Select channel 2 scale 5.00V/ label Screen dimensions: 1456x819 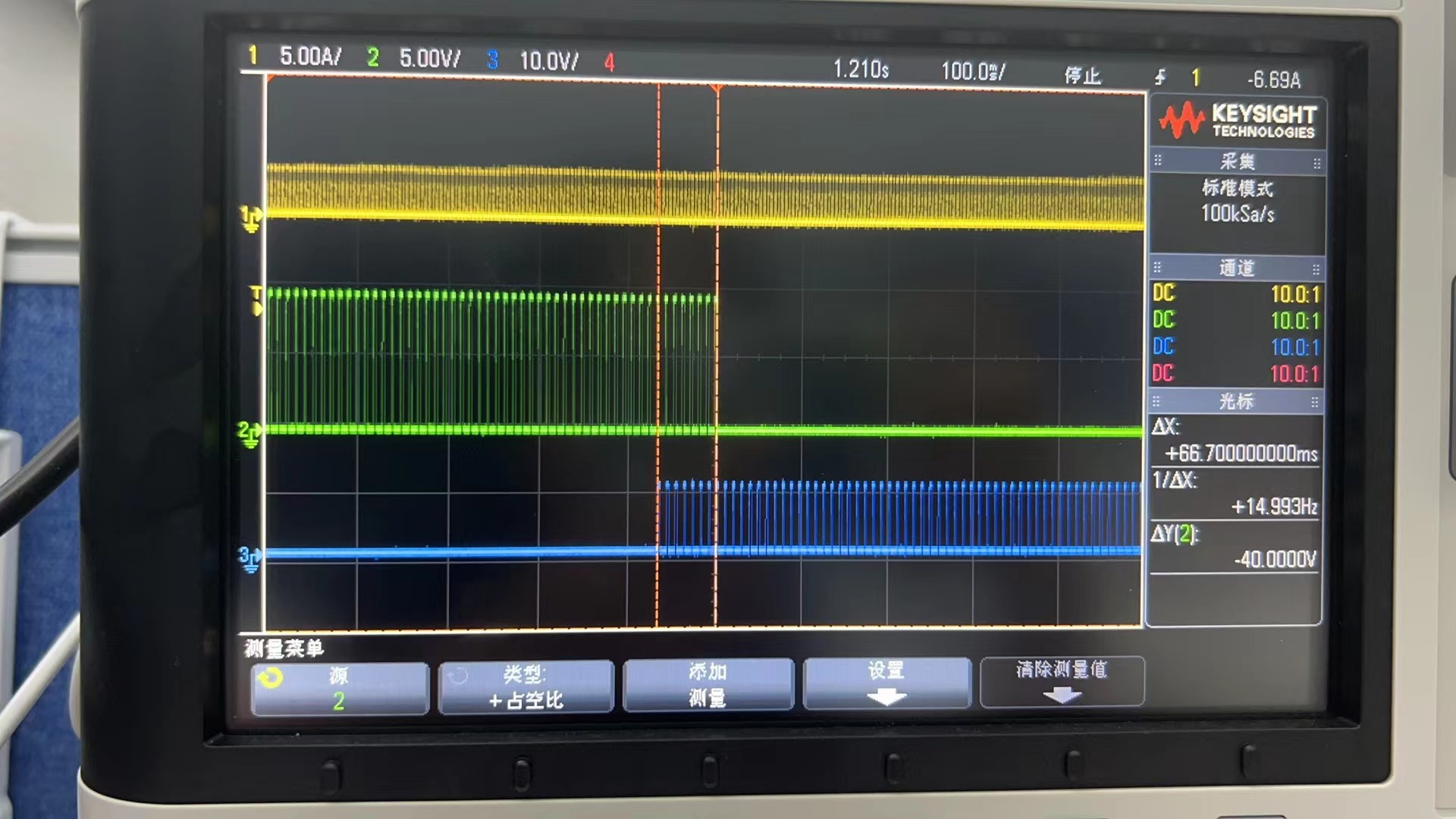(x=430, y=58)
